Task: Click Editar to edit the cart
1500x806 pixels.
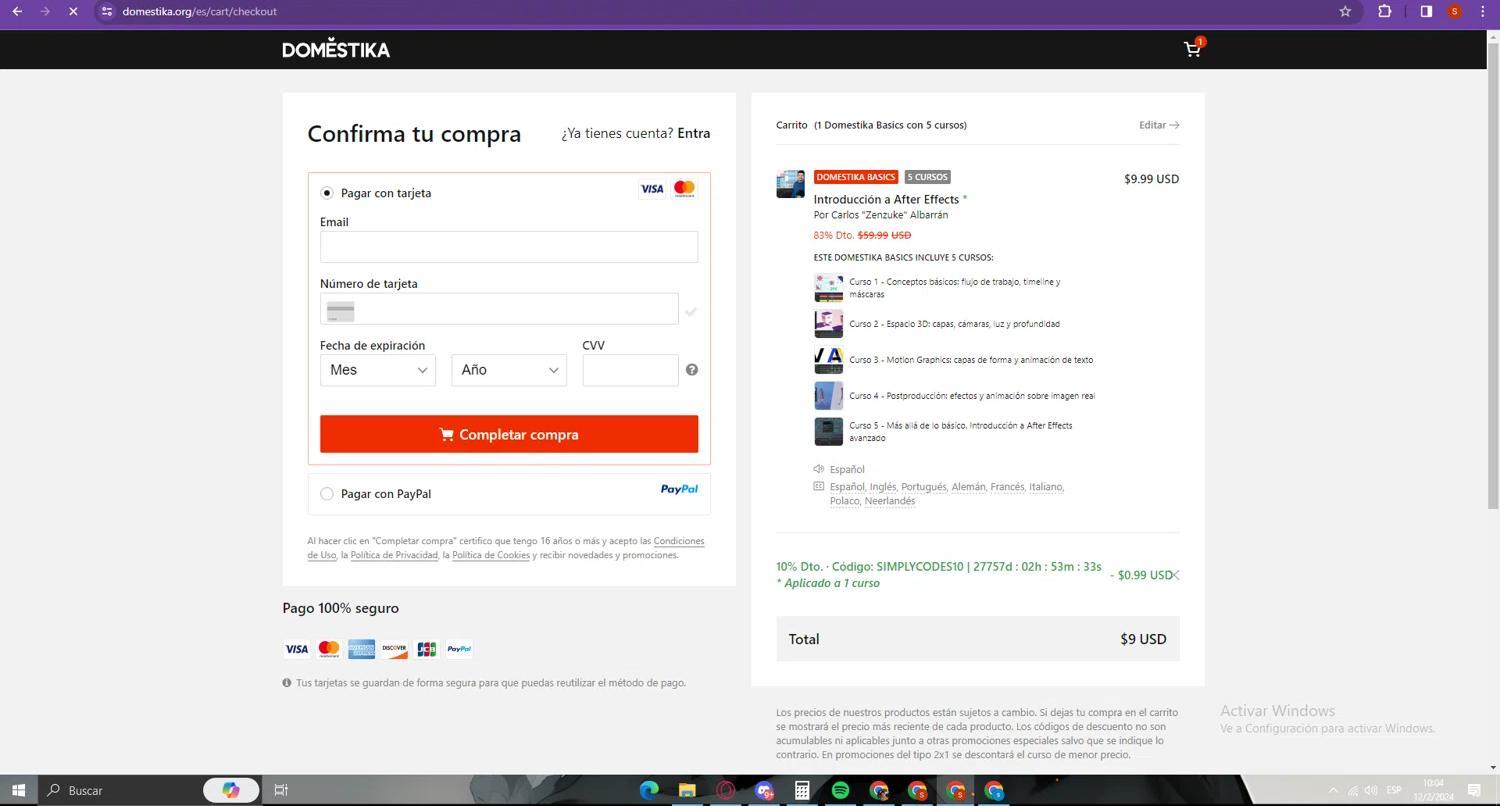Action: (x=1159, y=125)
